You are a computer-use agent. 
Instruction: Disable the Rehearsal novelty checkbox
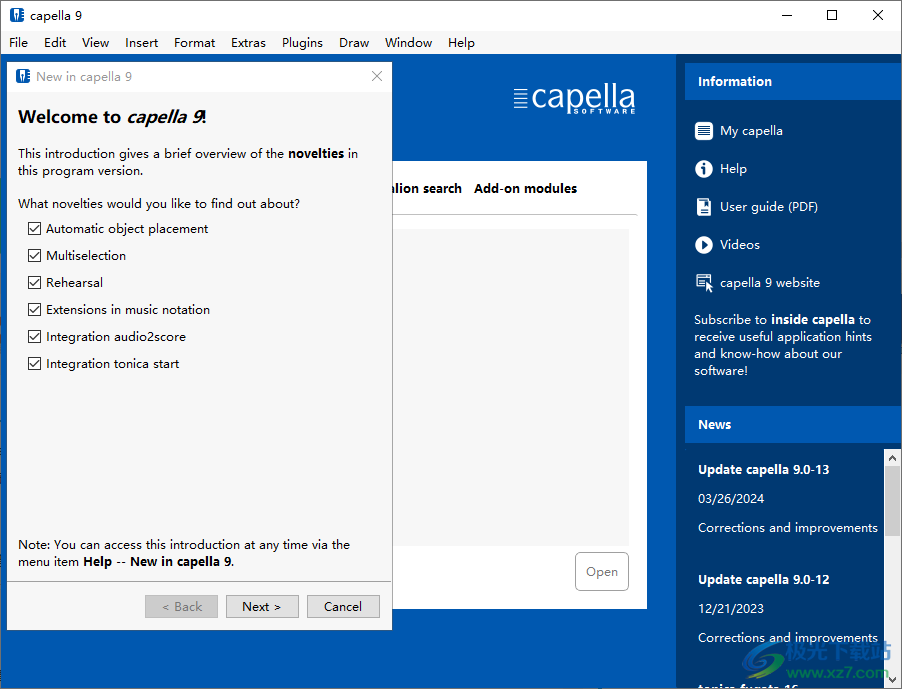34,282
